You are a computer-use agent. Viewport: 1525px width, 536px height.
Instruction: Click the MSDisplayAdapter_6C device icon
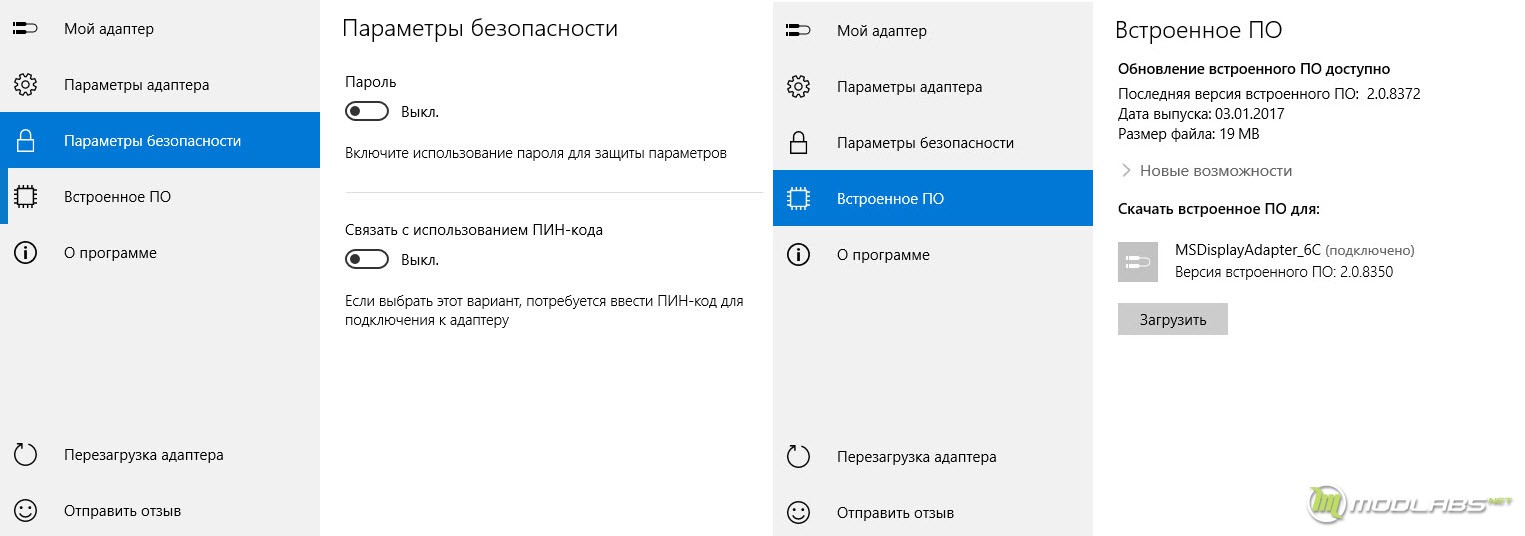(1137, 262)
